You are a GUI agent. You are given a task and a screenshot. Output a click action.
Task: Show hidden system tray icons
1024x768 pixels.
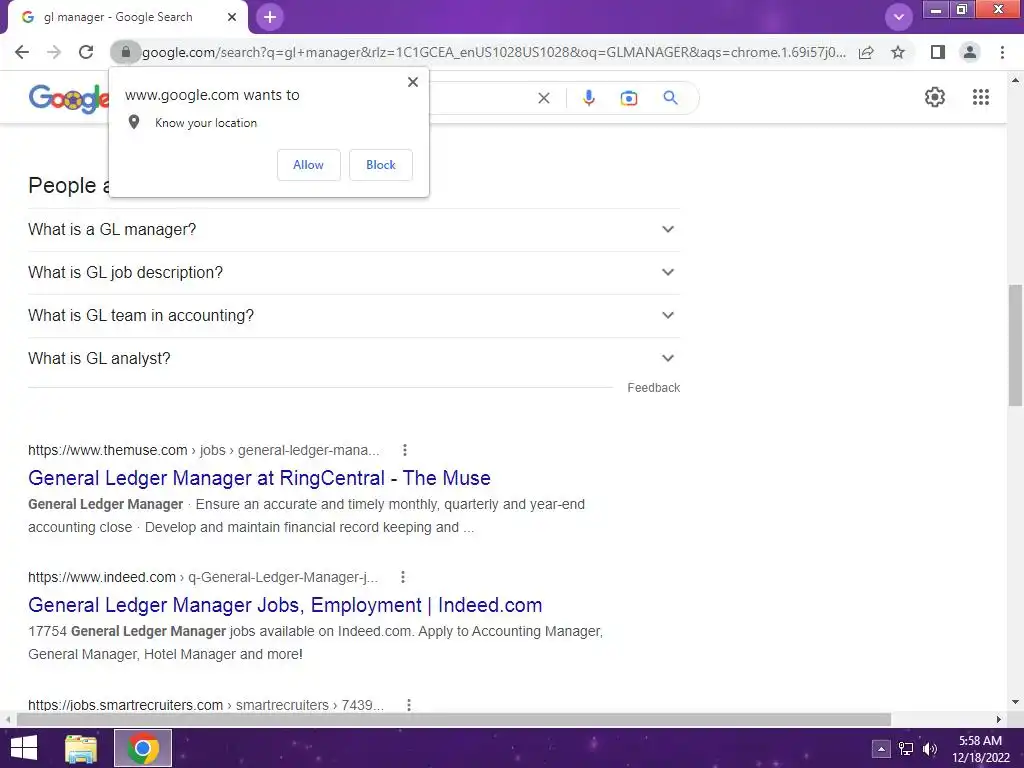[x=881, y=749]
